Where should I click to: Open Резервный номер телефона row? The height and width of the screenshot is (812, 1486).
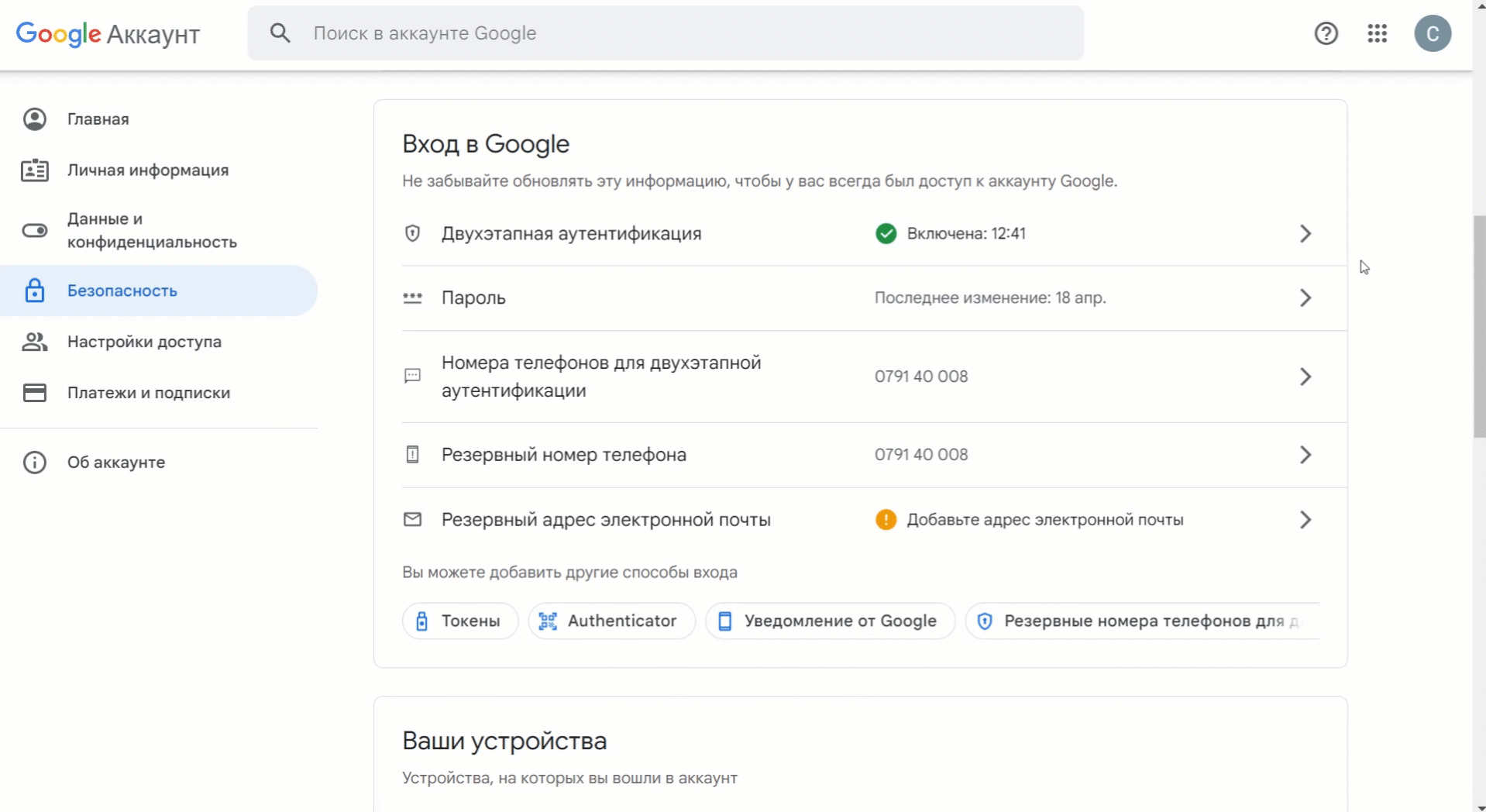874,455
